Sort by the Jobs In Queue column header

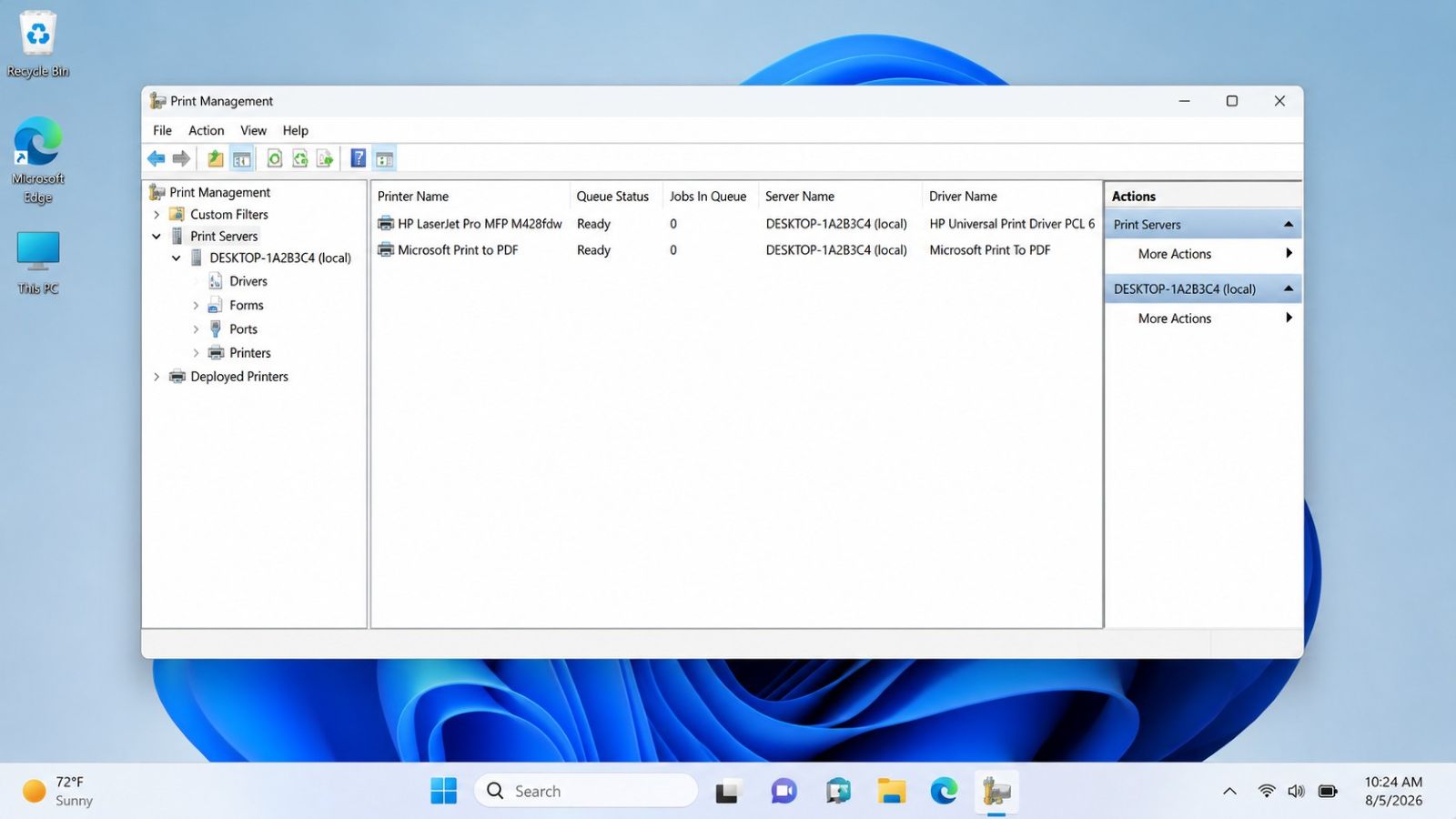click(x=711, y=197)
